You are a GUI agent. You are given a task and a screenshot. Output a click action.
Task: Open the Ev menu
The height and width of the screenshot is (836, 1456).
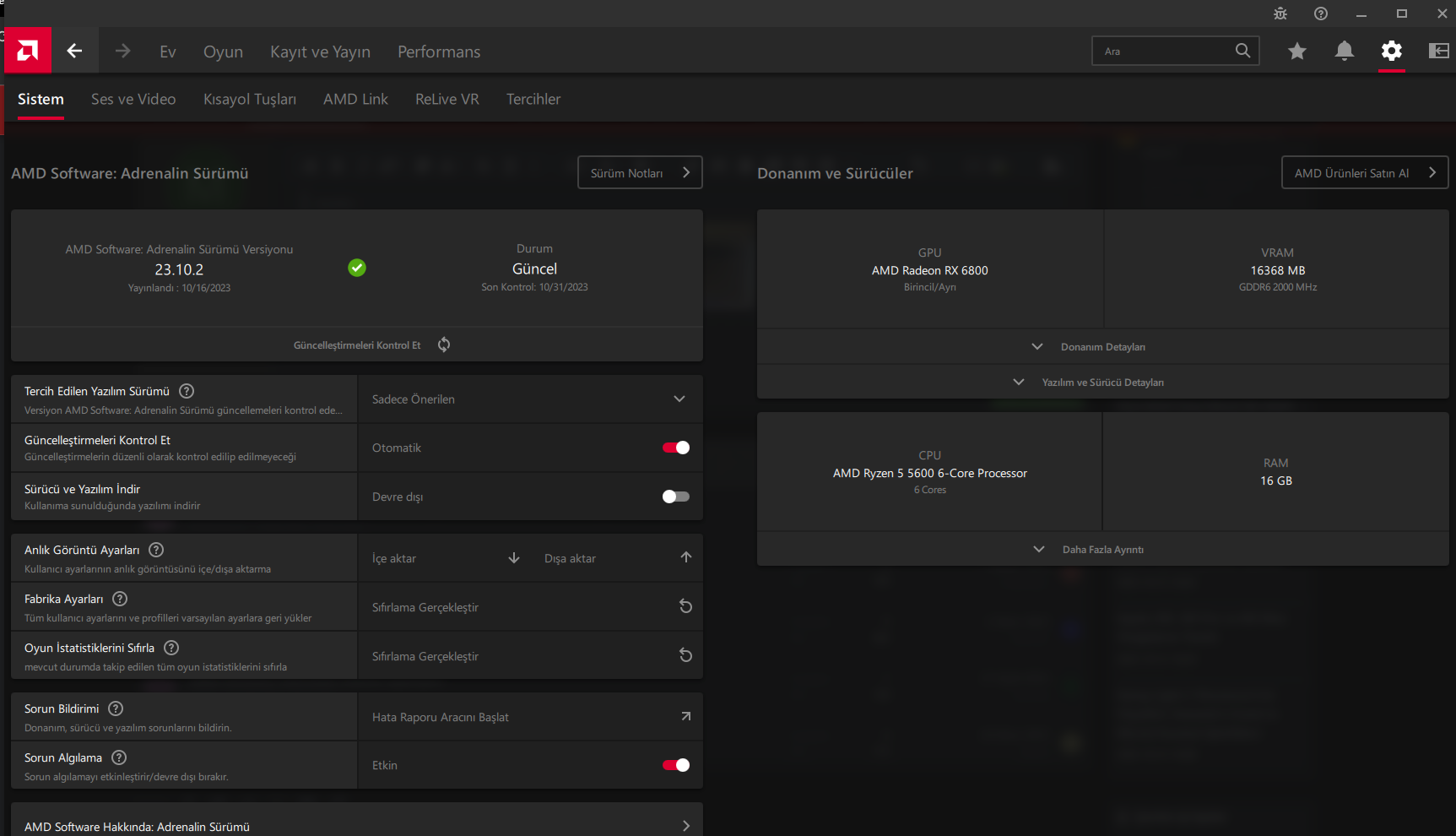point(168,52)
